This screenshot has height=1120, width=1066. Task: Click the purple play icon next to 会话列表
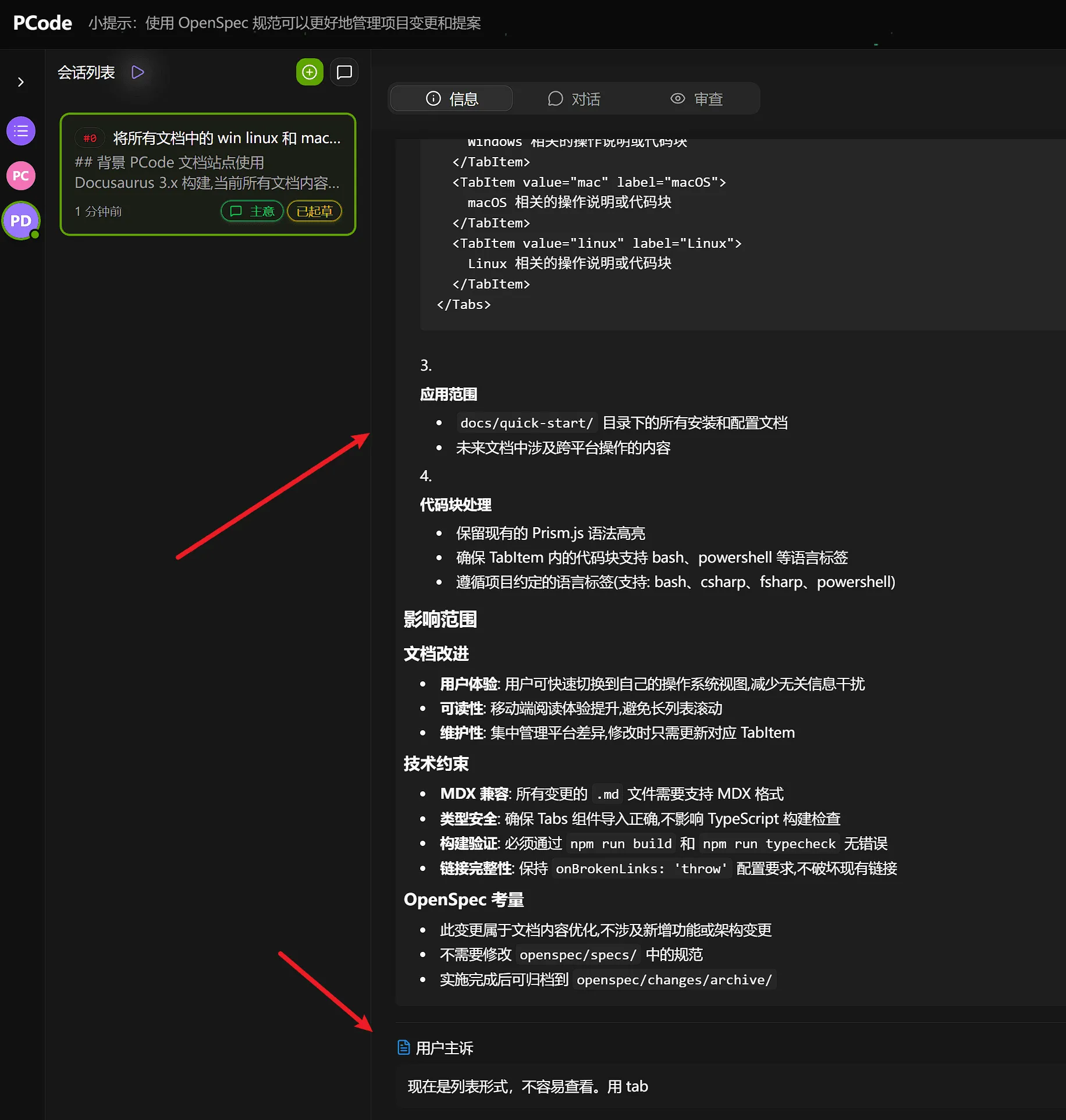click(137, 72)
